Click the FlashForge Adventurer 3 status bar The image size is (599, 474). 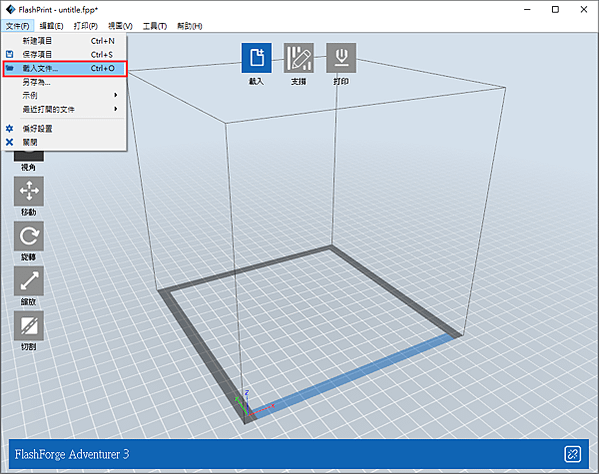[x=299, y=454]
